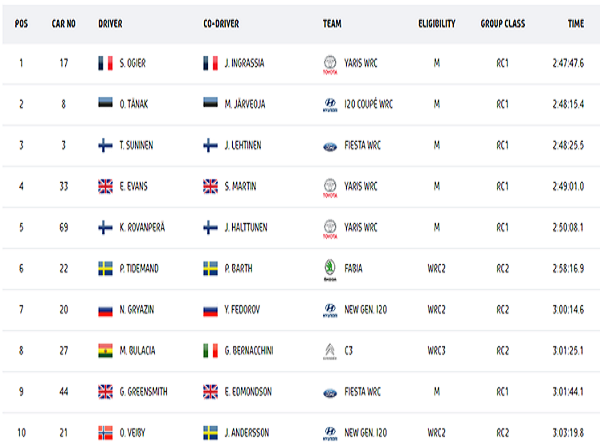Click the Estonian flag beside O. Tänak
Image resolution: width=600 pixels, height=447 pixels.
(105, 102)
